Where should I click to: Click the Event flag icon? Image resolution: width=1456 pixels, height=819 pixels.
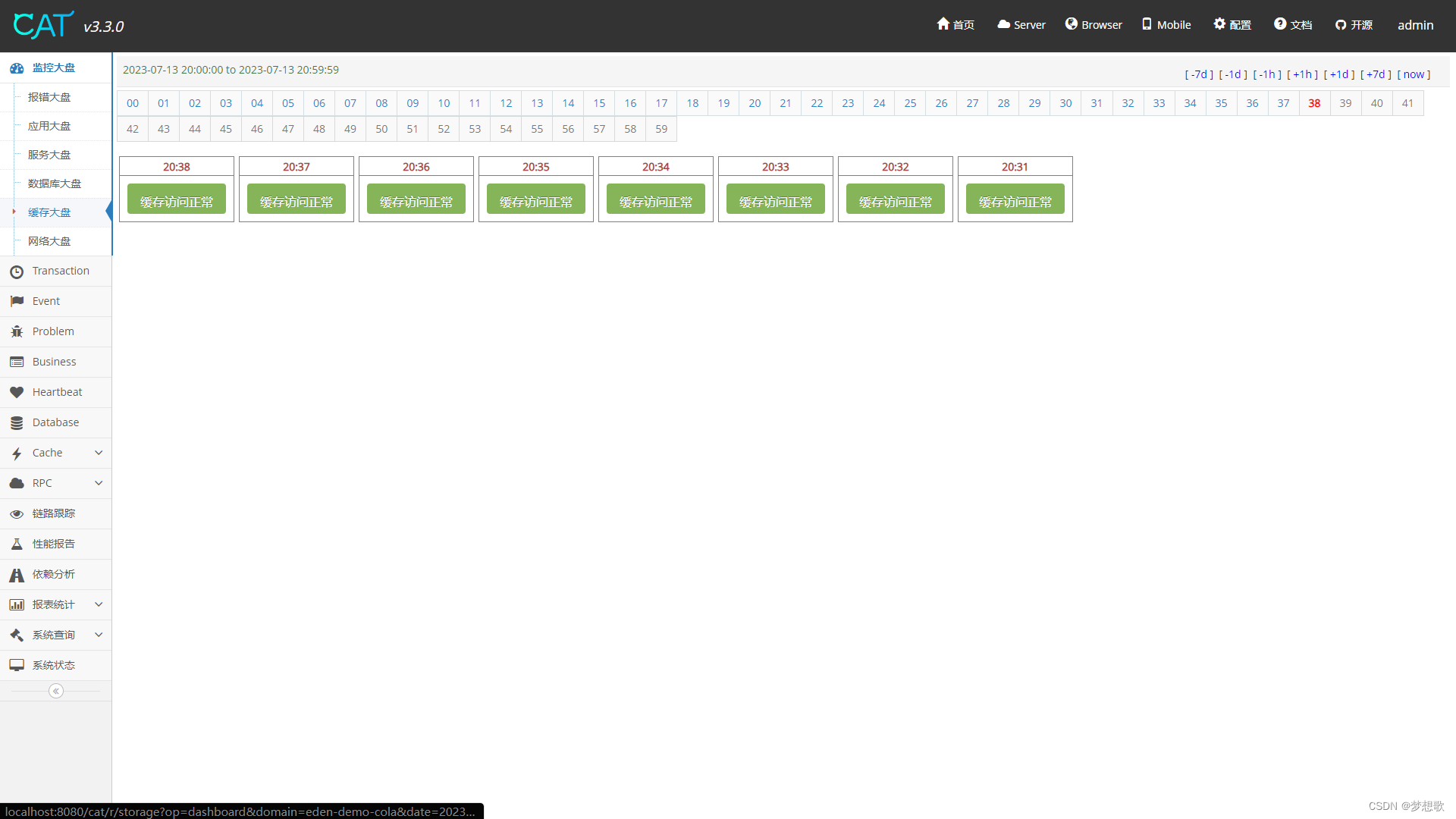click(x=17, y=302)
